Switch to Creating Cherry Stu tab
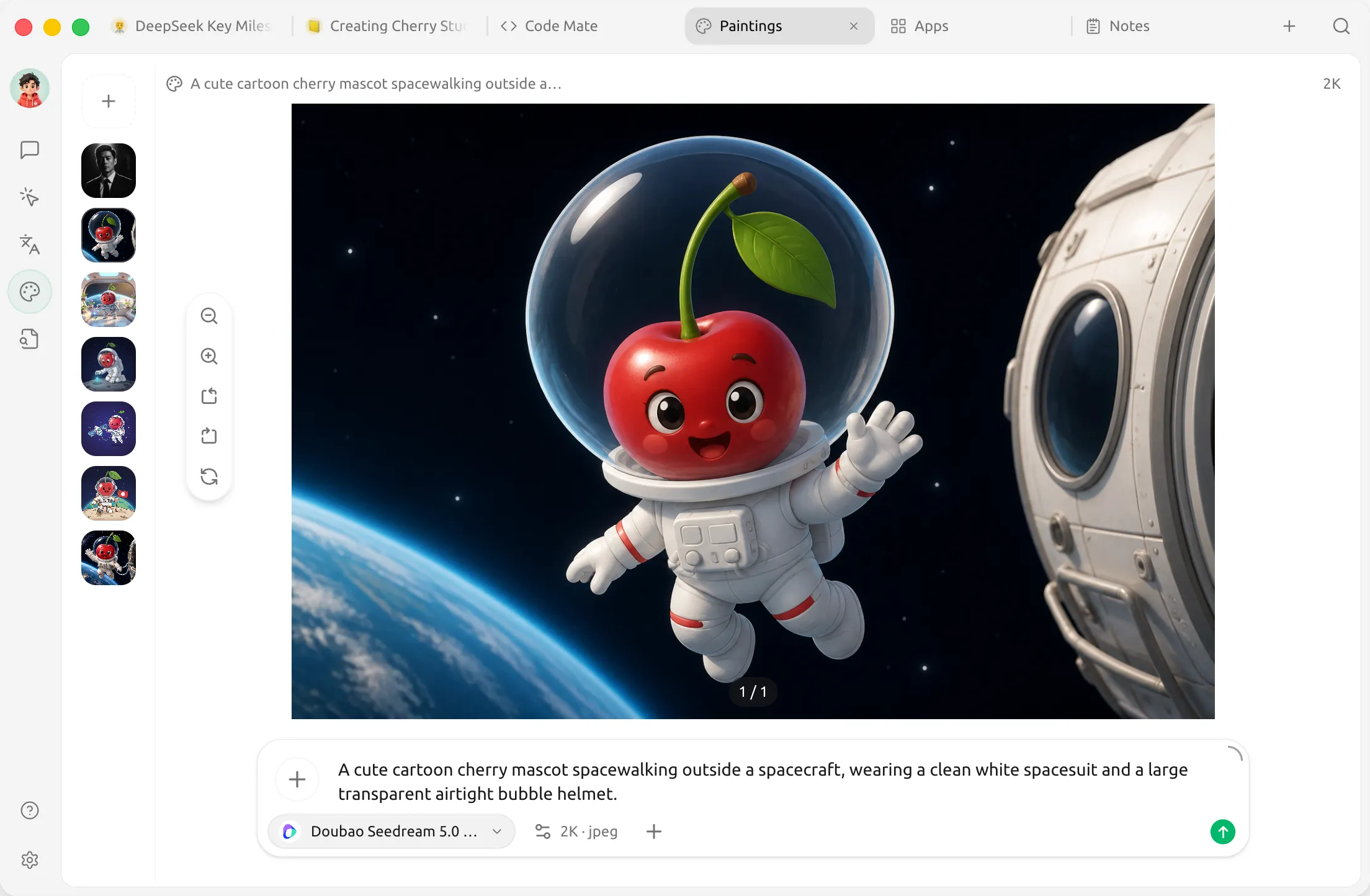The height and width of the screenshot is (896, 1370). [388, 26]
